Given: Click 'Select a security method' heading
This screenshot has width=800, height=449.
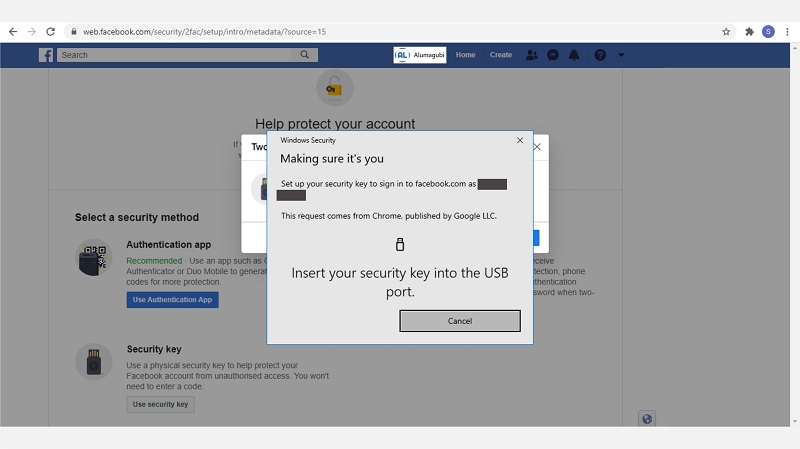Looking at the screenshot, I should 137,217.
